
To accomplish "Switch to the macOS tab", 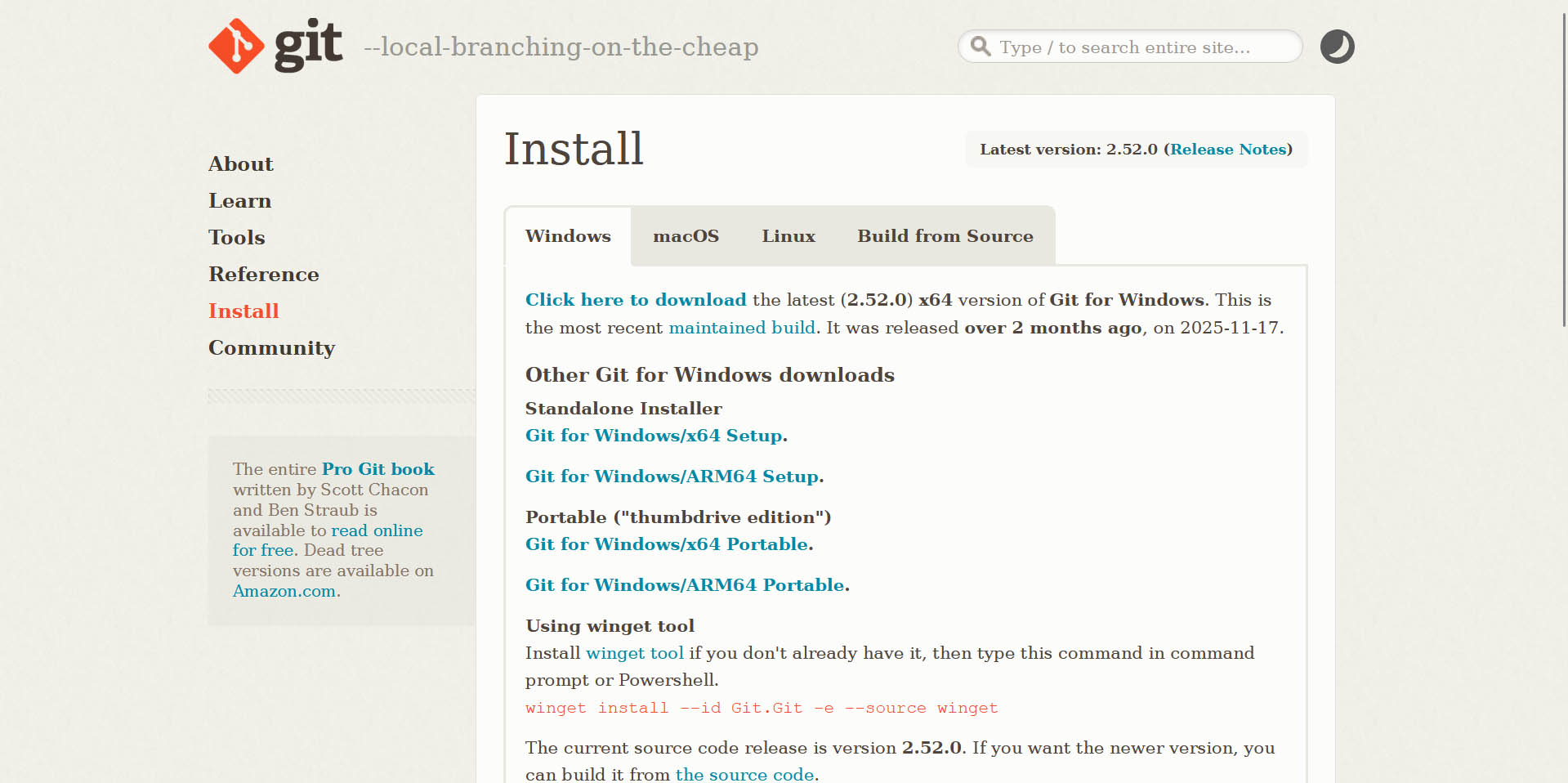I will pyautogui.click(x=686, y=236).
